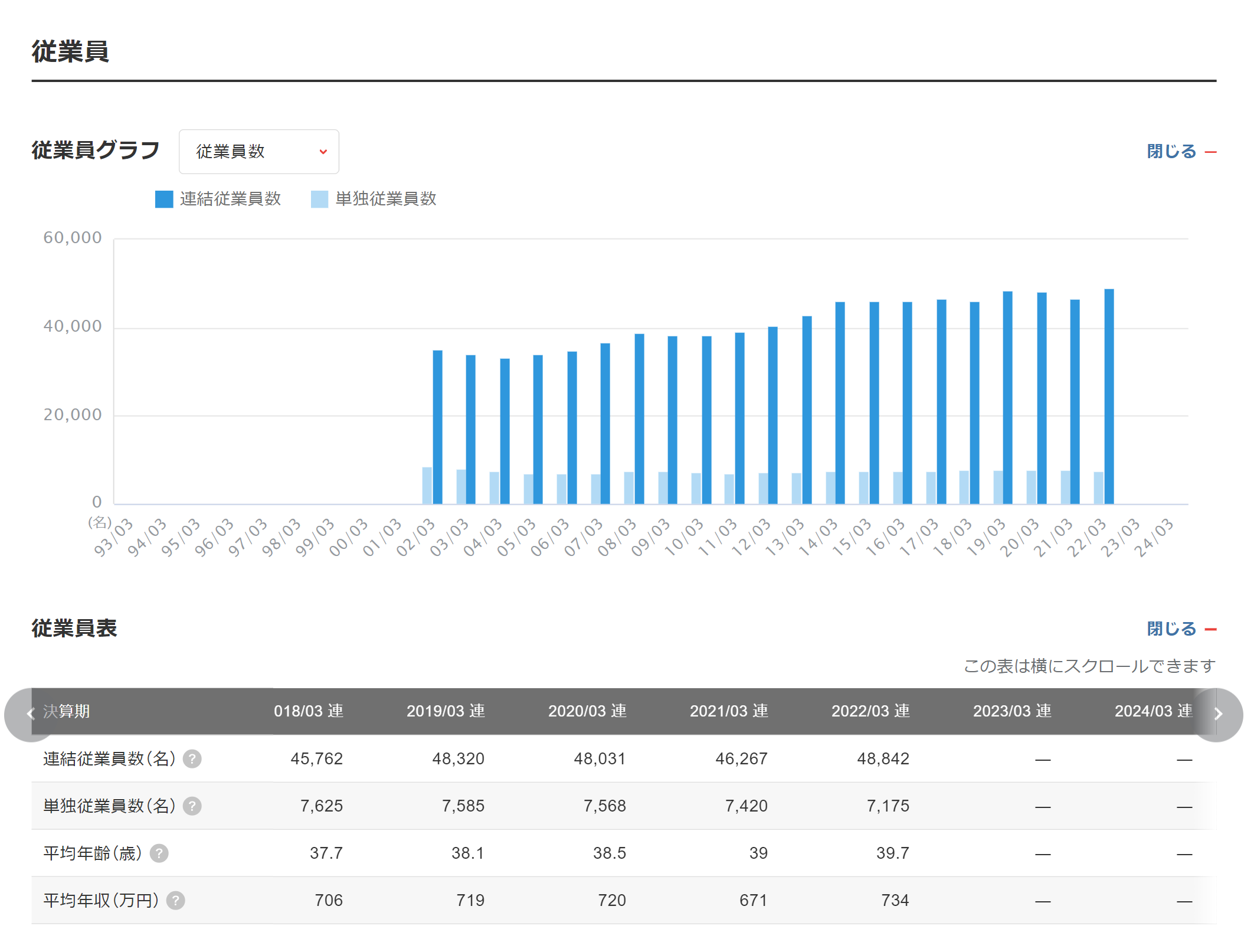Click the 60,000 y-axis label
1254x952 pixels.
(73, 238)
